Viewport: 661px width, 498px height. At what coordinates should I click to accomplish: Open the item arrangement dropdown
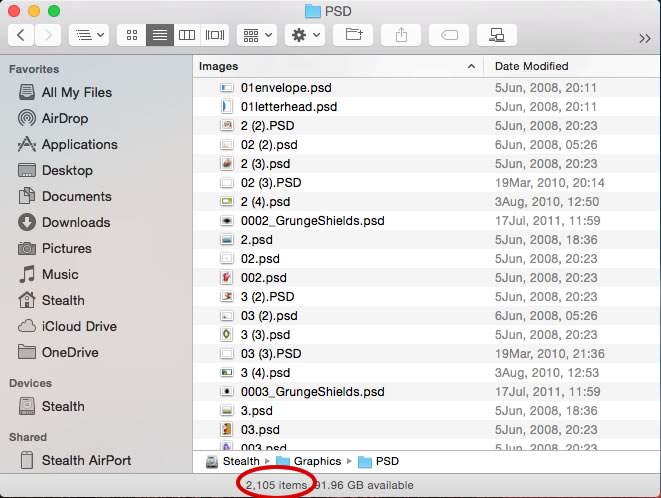click(x=257, y=35)
